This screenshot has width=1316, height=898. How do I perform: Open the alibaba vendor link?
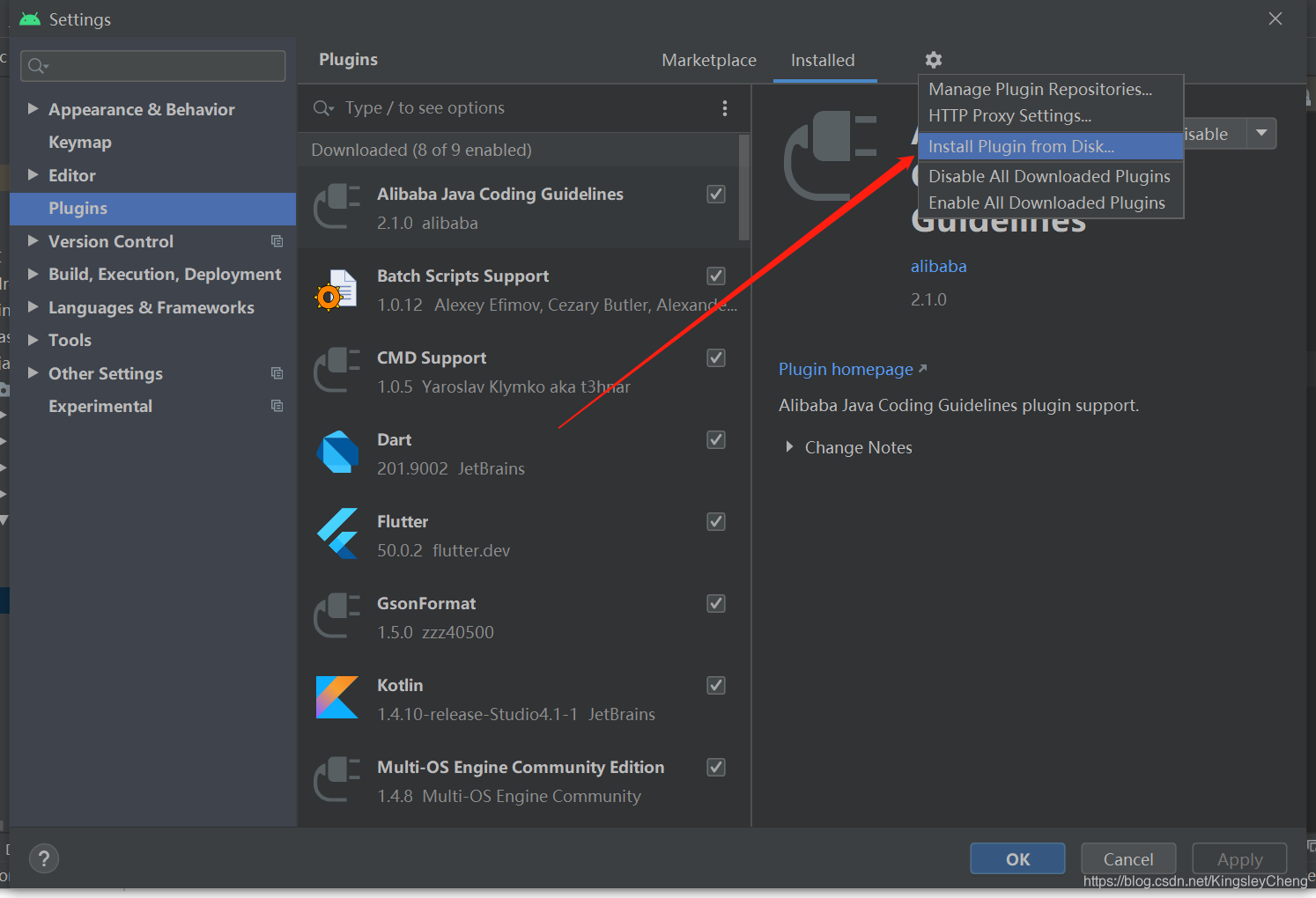[x=938, y=266]
